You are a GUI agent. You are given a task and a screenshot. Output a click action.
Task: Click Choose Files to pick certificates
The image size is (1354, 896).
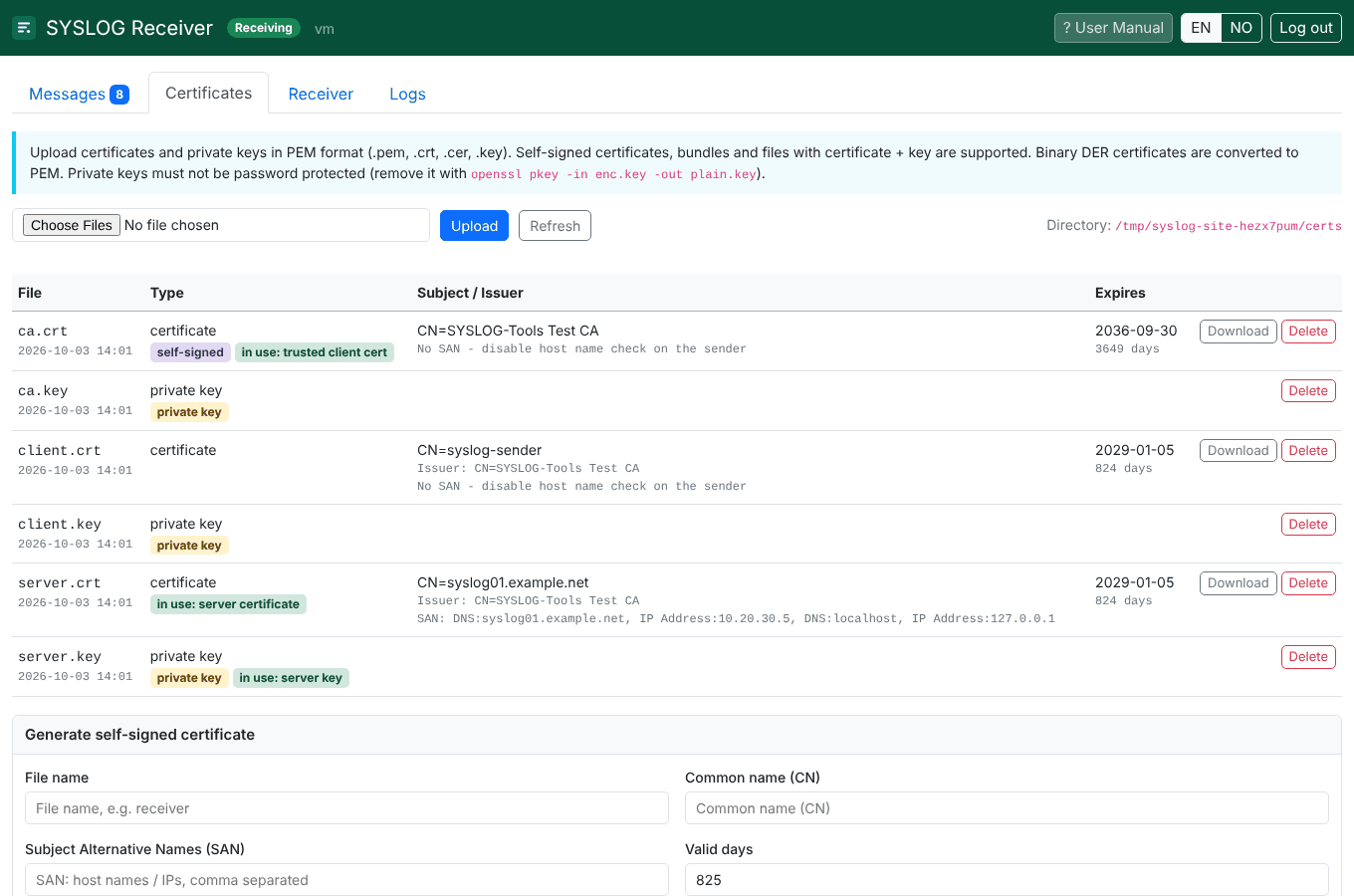point(72,225)
